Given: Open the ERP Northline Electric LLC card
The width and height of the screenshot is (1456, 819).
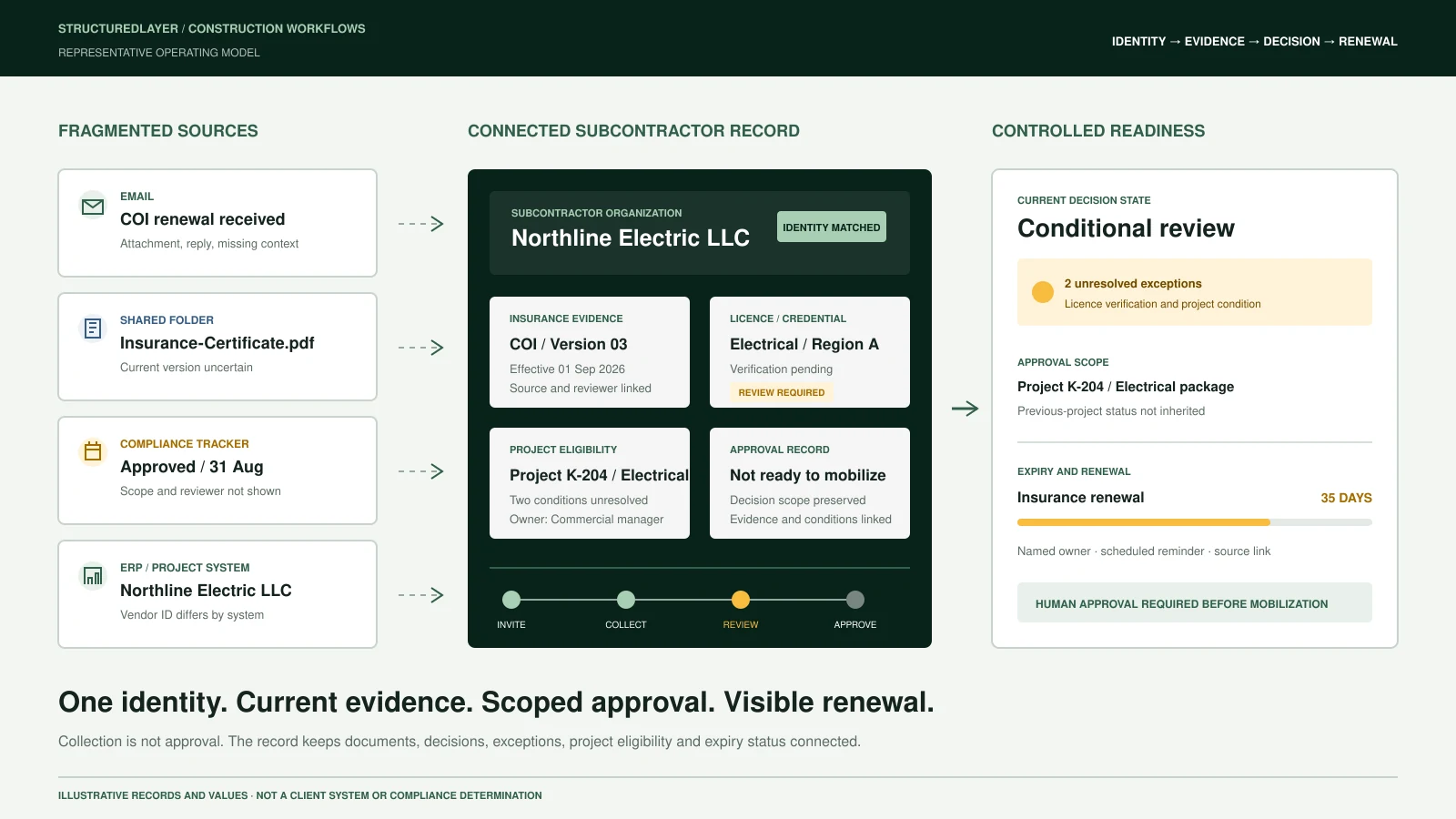Looking at the screenshot, I should coord(217,594).
